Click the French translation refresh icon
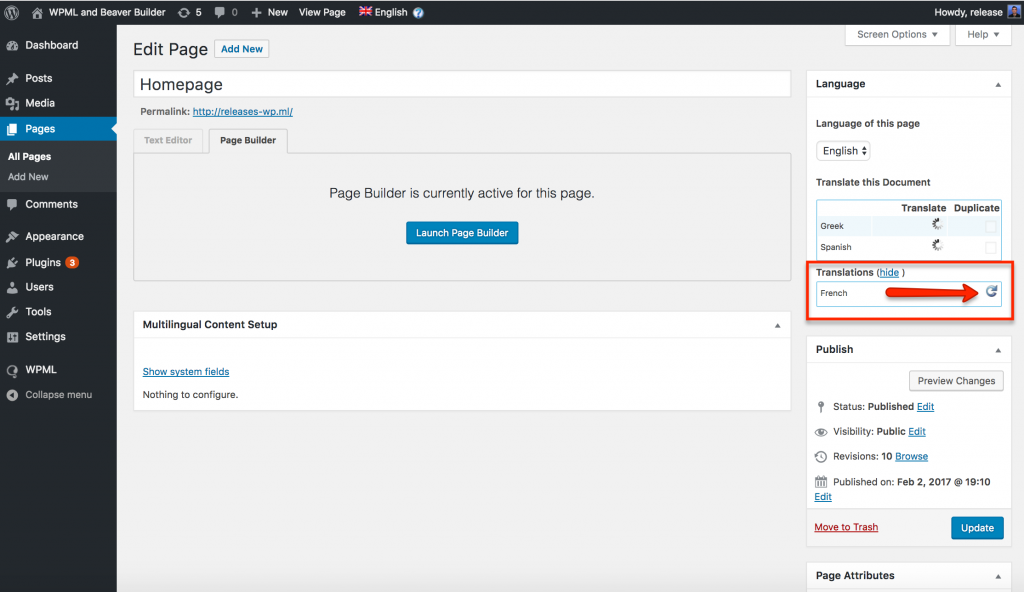Image resolution: width=1024 pixels, height=592 pixels. point(991,291)
